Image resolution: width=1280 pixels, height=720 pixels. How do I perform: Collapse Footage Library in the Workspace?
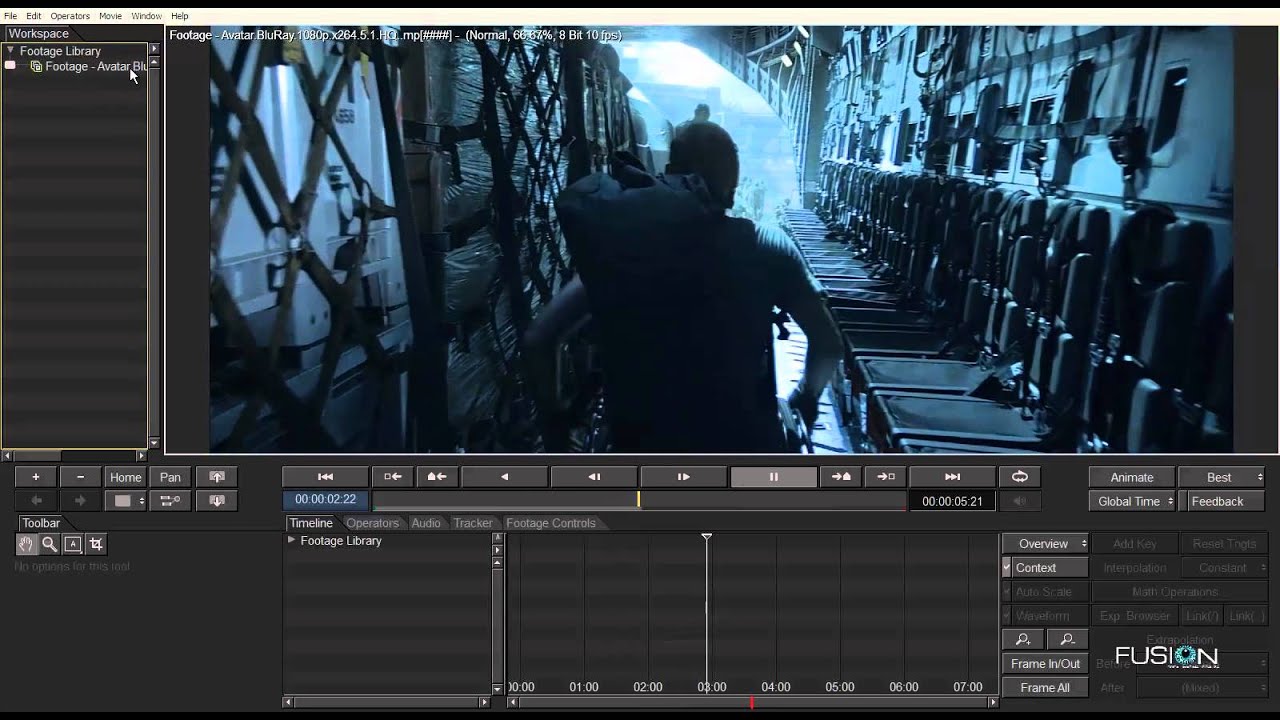[x=10, y=50]
